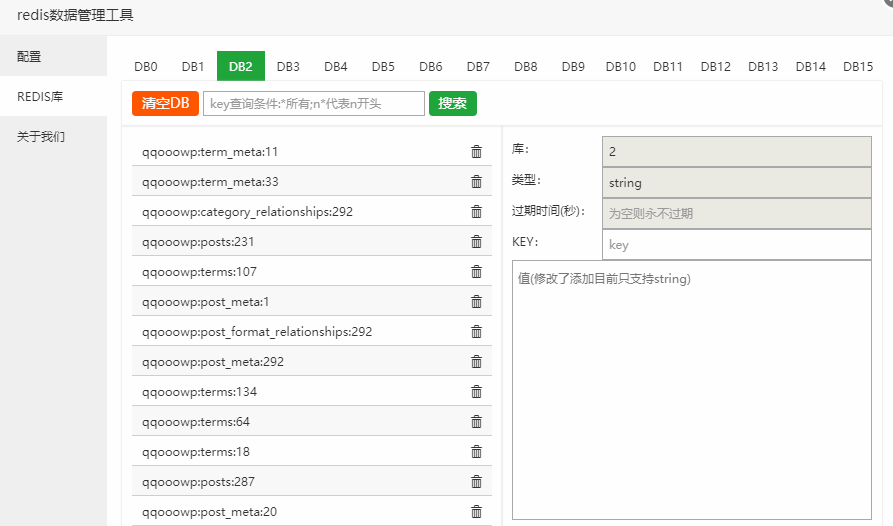Open the DB9 database tab
Viewport: 893px width, 526px height.
click(573, 67)
